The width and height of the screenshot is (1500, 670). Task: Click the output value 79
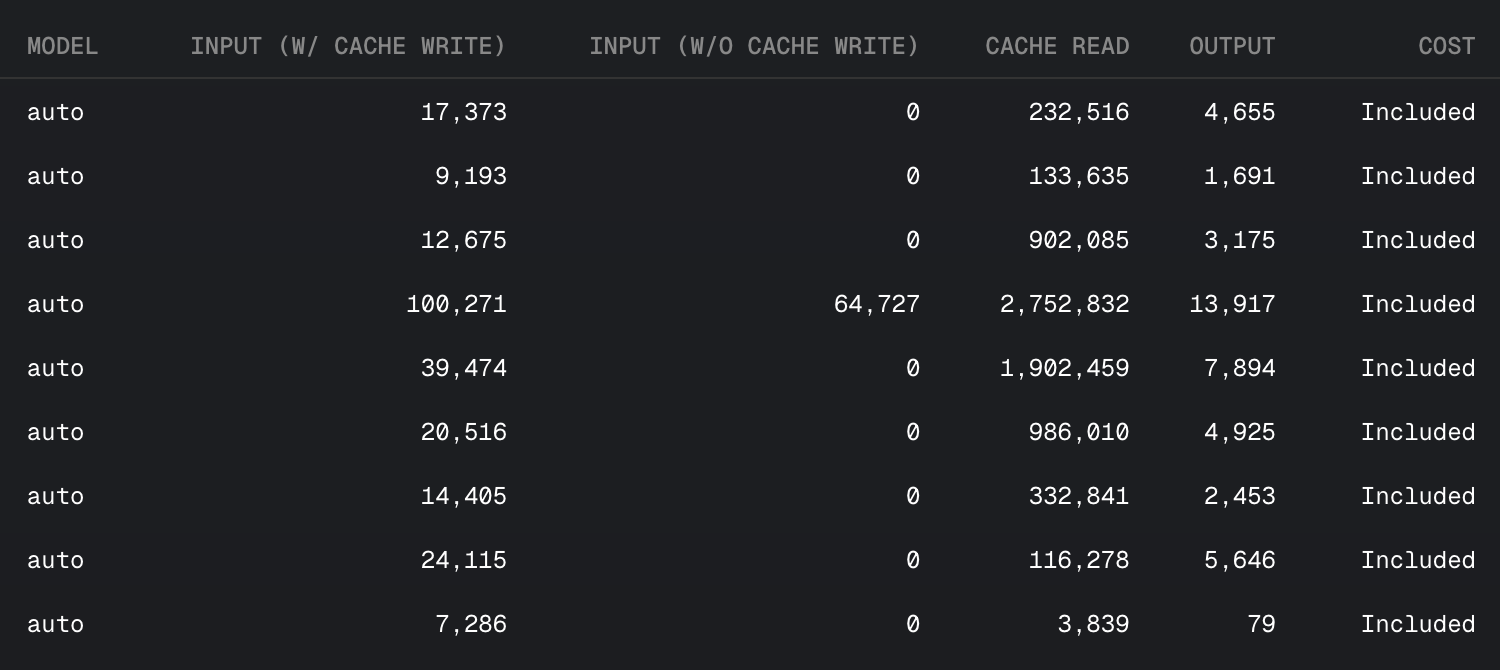click(x=1261, y=624)
